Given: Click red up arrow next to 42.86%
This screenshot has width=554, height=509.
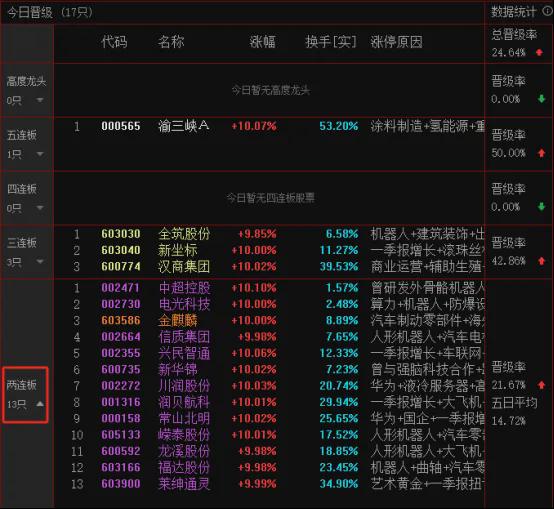Looking at the screenshot, I should 541,261.
